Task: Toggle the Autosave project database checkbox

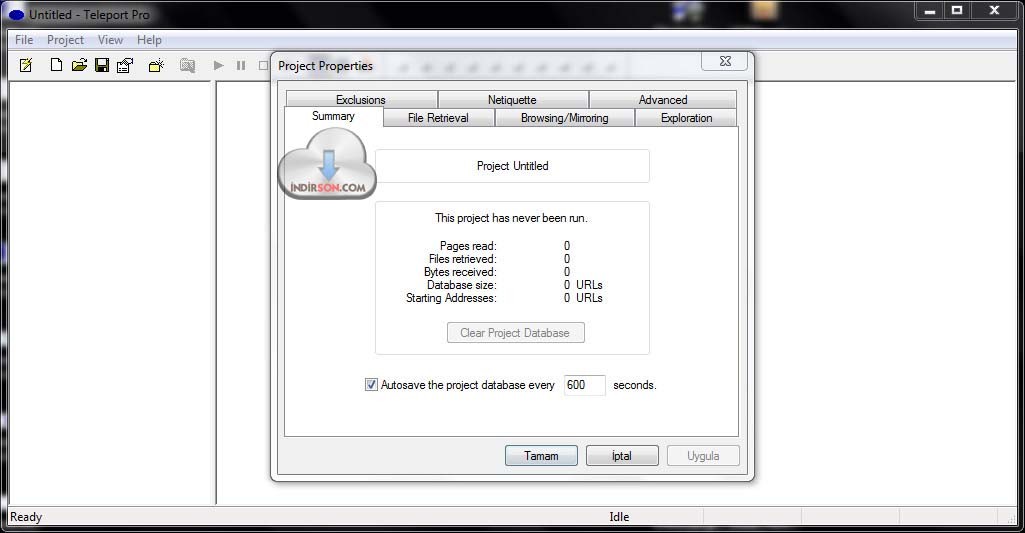Action: [371, 385]
